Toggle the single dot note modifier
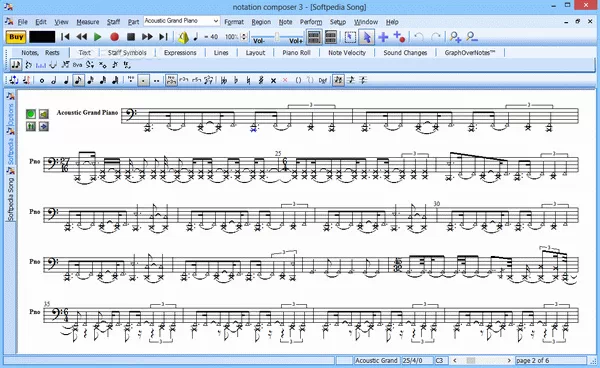The image size is (600, 368). coord(143,81)
